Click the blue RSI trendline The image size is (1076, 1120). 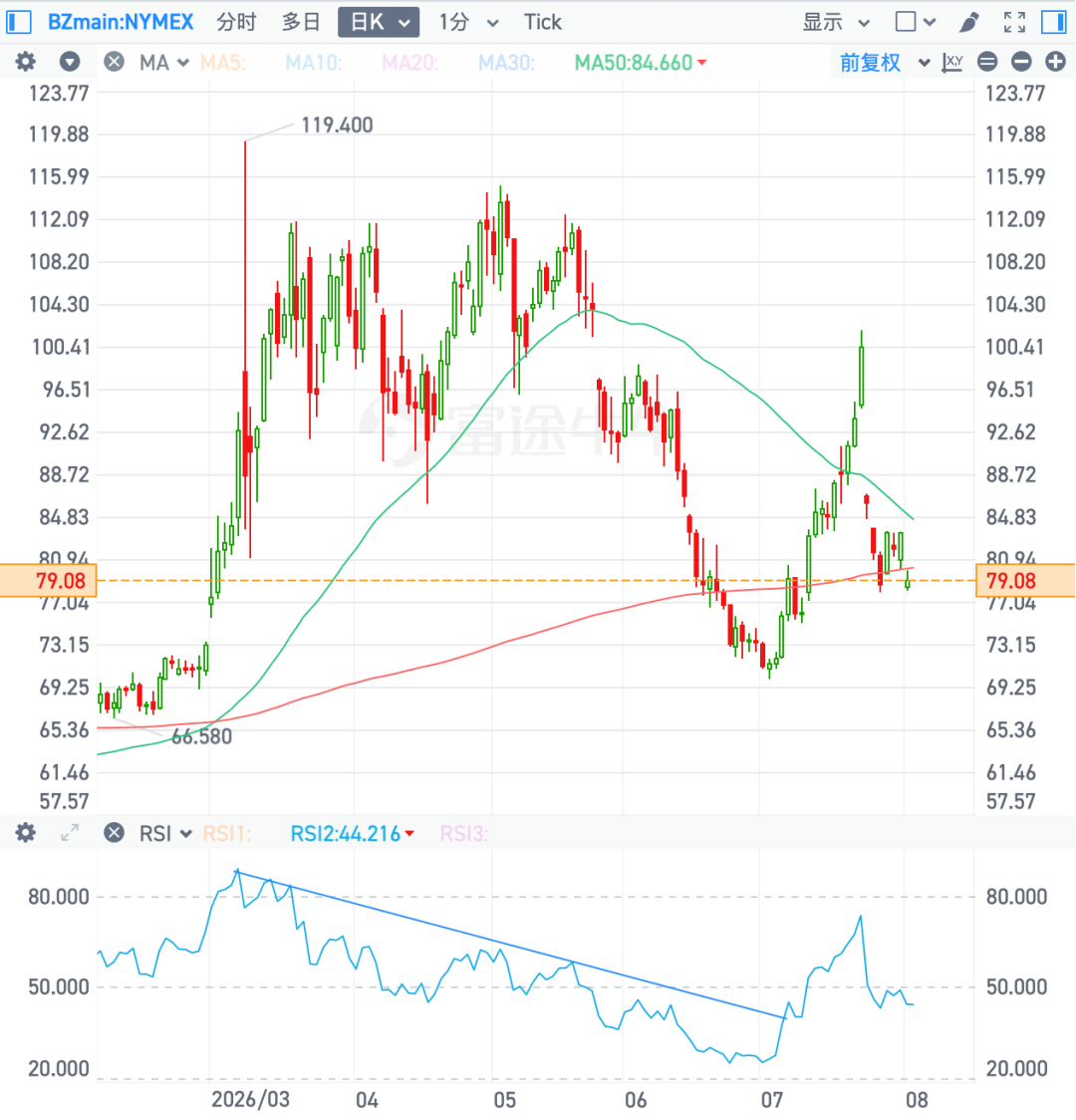pos(511,945)
